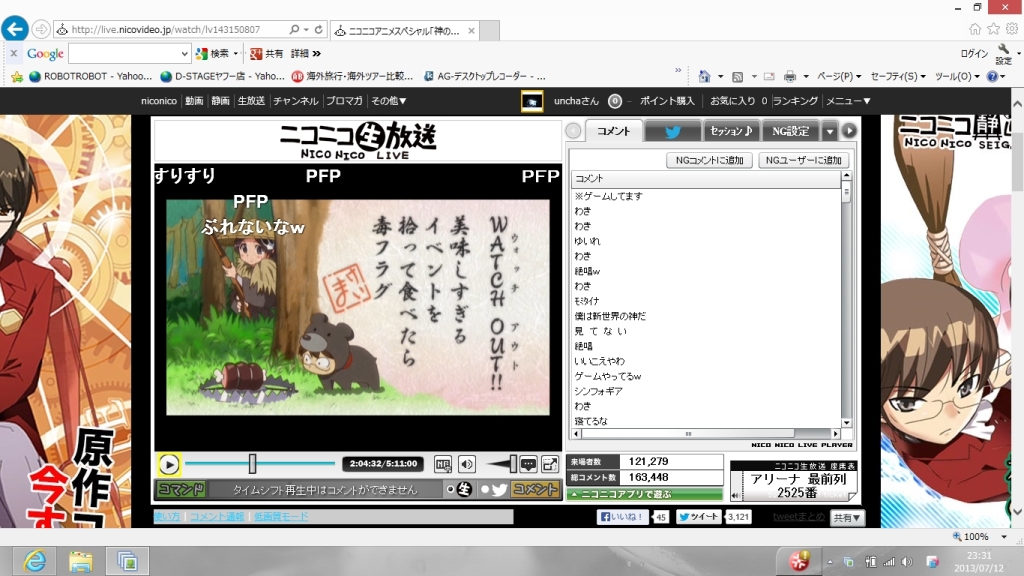The image size is (1024, 576).
Task: Select the 生 radio button in the comment bar
Action: 451,489
